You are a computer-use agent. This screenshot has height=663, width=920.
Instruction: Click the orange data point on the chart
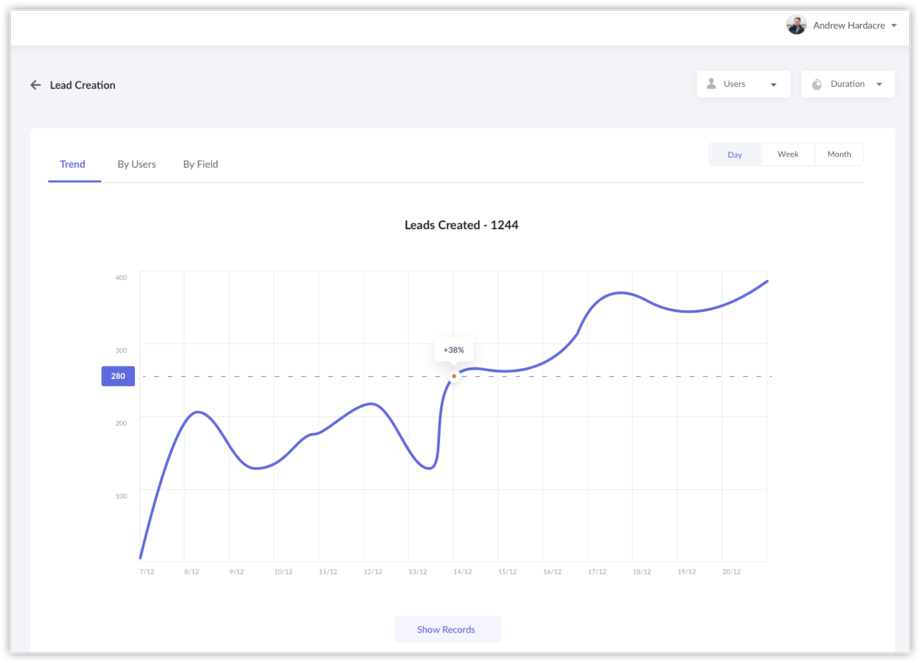click(x=454, y=376)
